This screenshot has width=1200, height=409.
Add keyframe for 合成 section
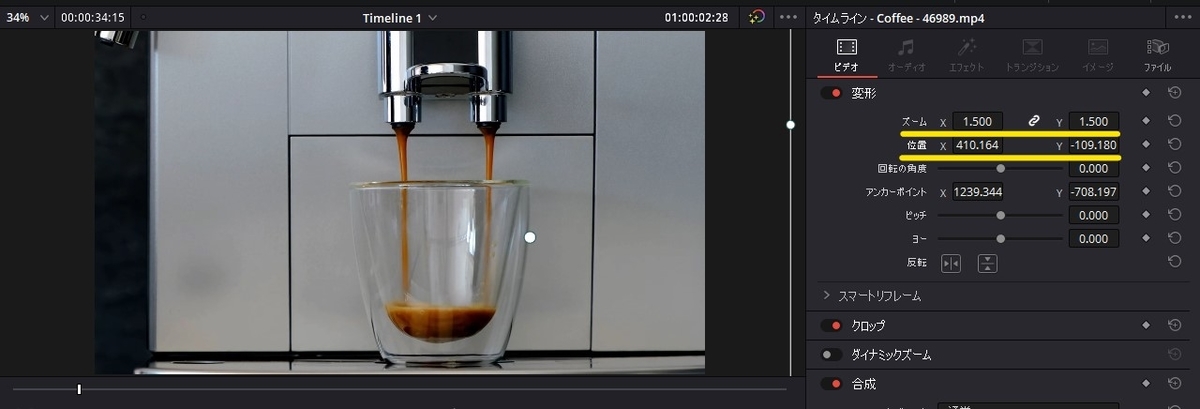(x=1146, y=383)
